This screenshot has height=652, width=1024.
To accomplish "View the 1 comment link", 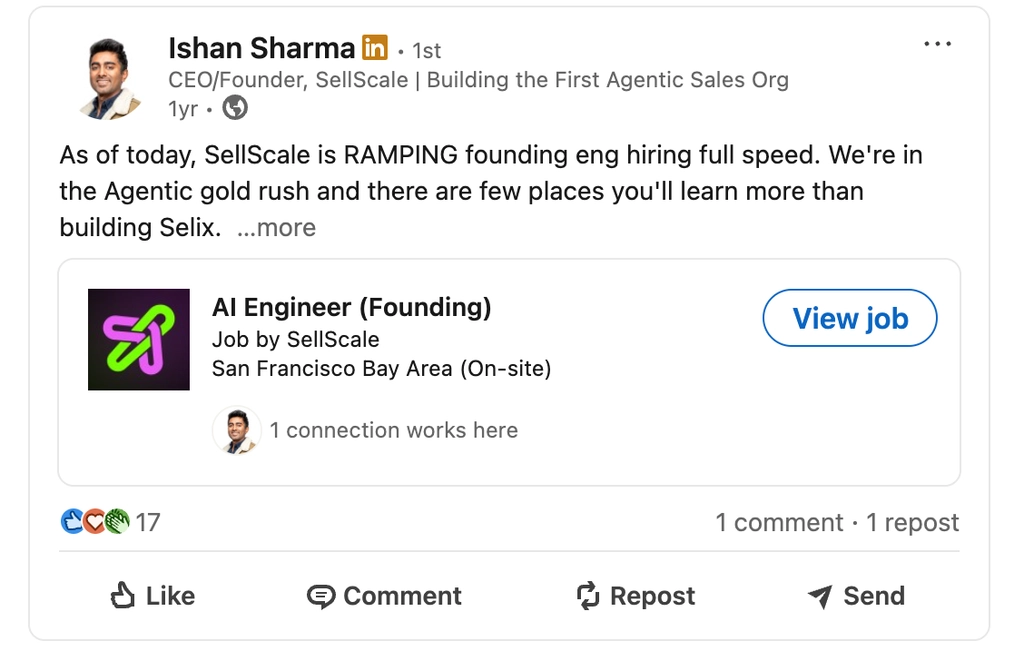I will tap(779, 522).
